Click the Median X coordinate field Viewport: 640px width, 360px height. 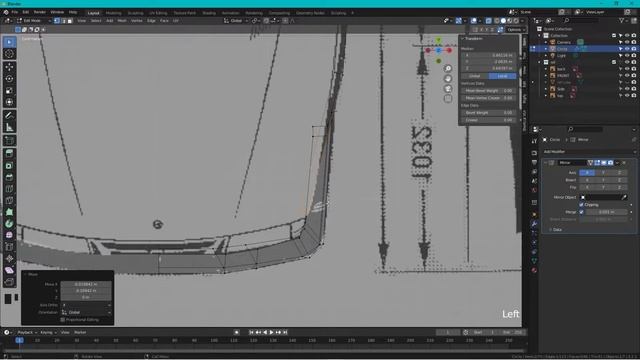tap(488, 55)
